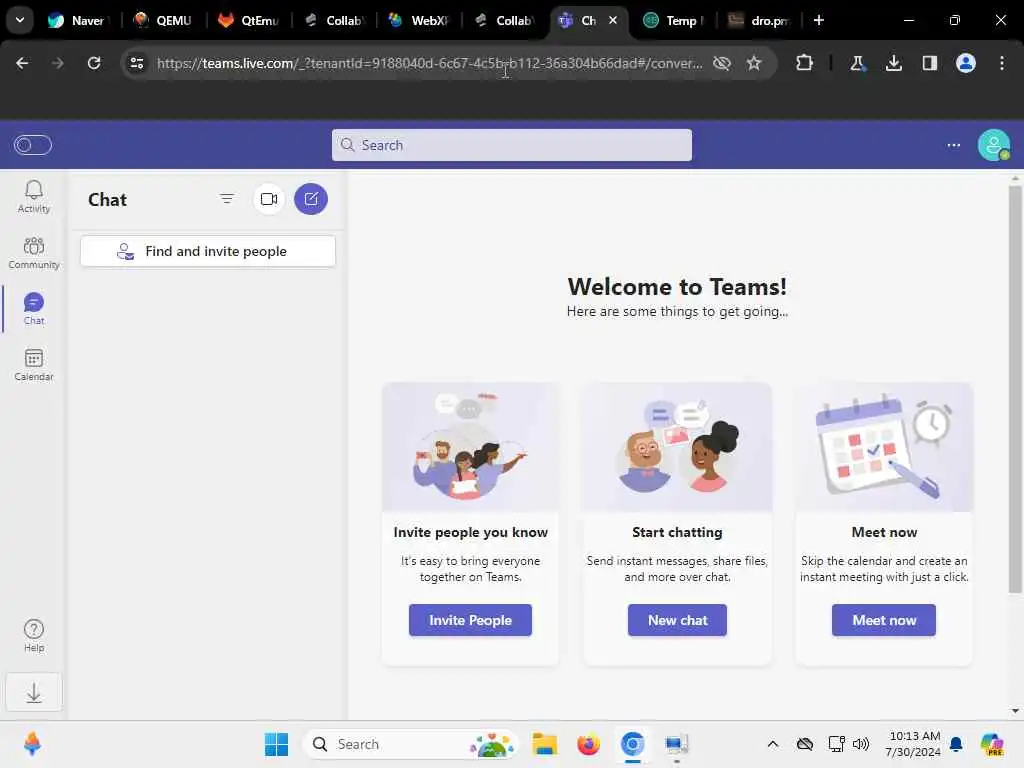Click the Meet now calendar illustration
This screenshot has width=1024, height=768.
[x=884, y=447]
